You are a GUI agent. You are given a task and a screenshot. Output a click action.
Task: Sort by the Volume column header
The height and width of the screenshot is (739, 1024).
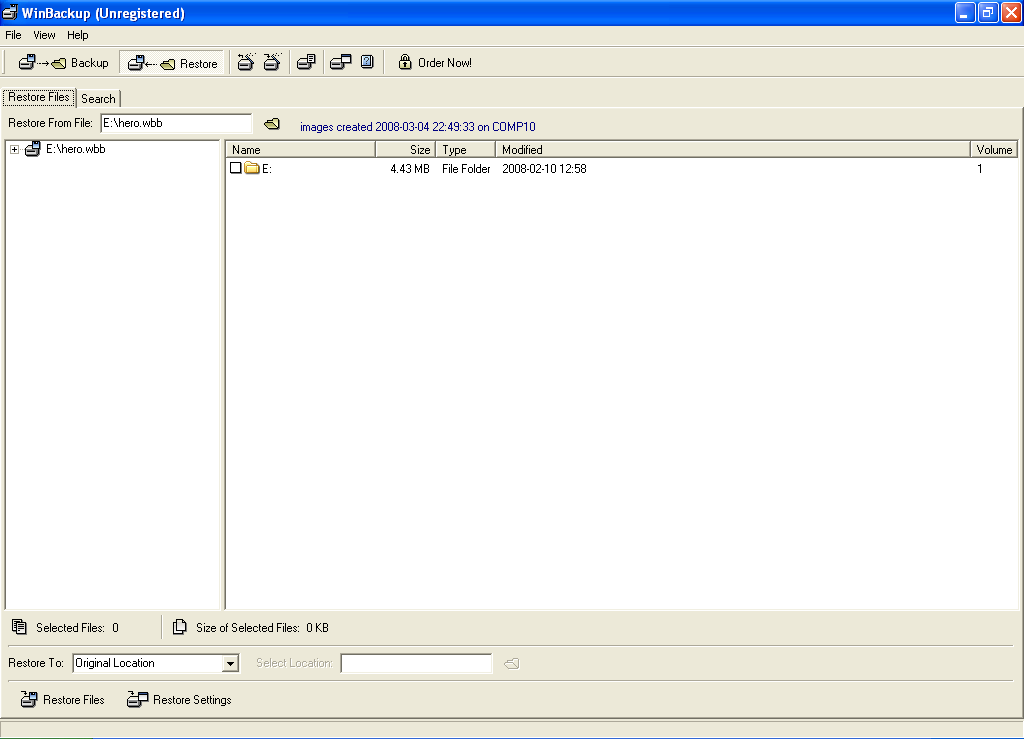click(994, 149)
